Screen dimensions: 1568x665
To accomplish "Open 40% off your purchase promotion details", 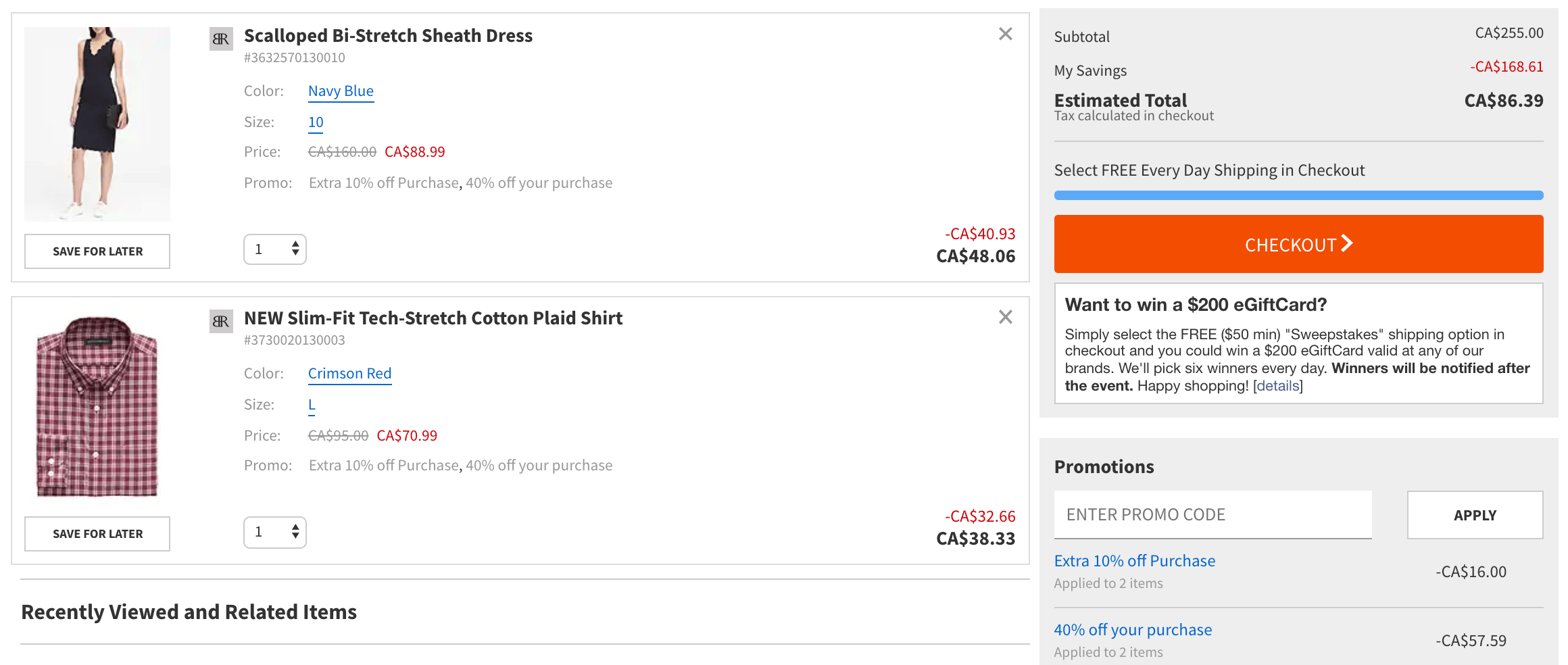I will 1133,630.
